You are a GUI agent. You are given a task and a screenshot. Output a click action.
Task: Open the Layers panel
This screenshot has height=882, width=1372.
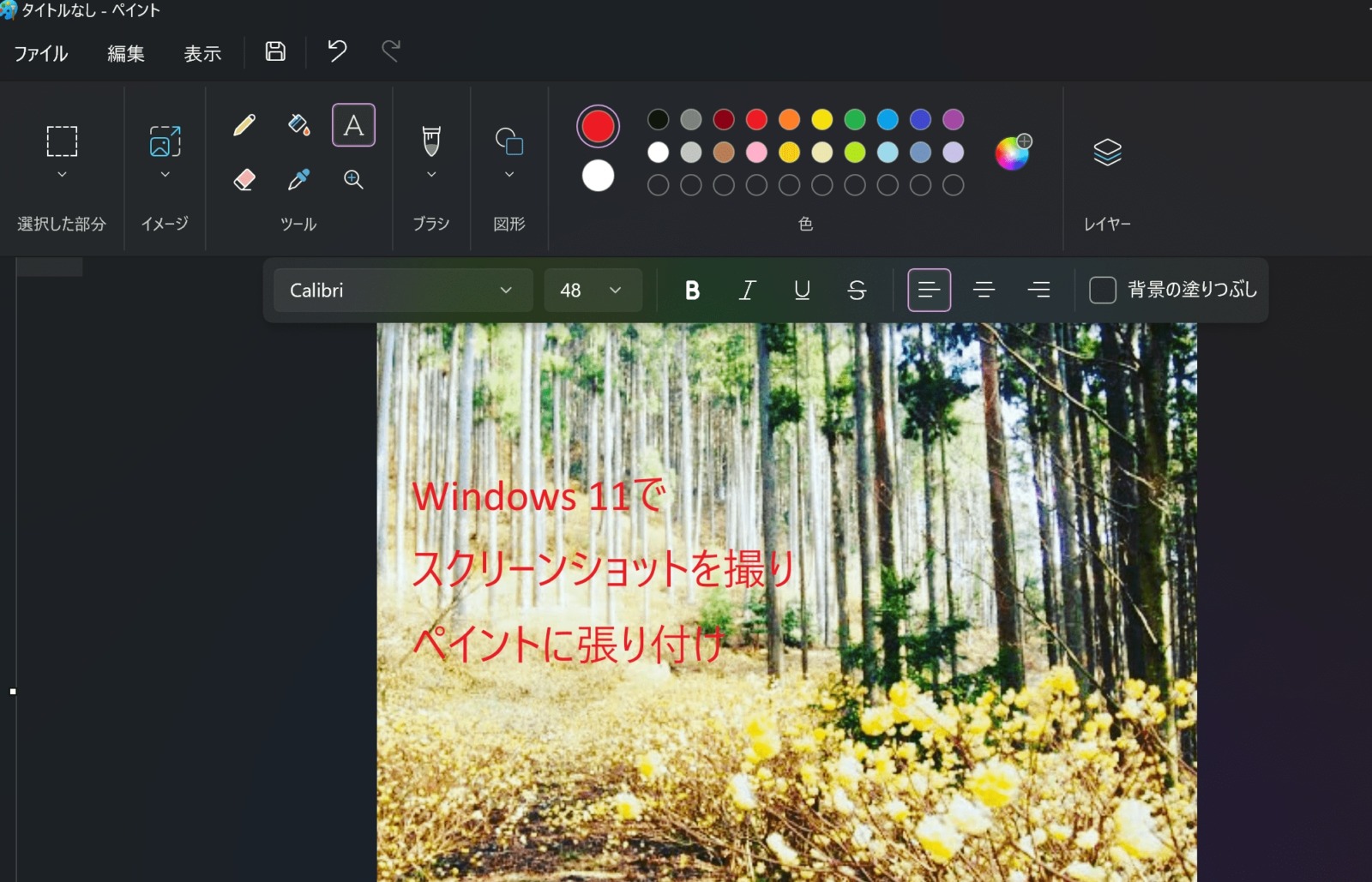pyautogui.click(x=1107, y=153)
